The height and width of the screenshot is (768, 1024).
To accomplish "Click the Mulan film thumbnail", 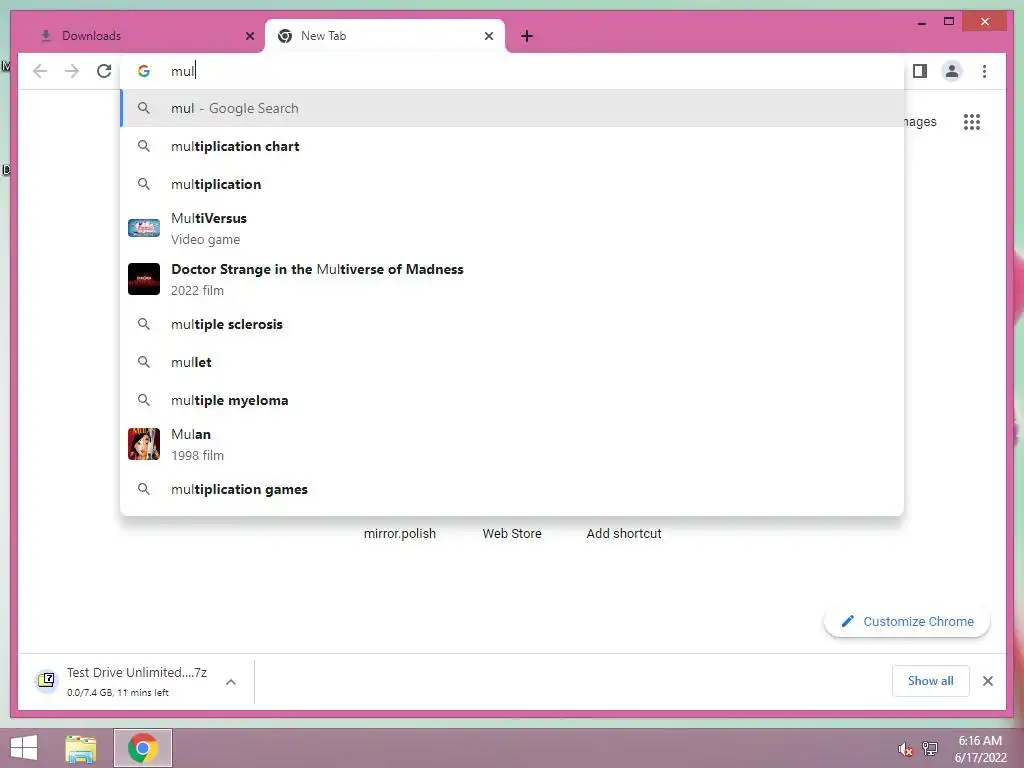I will (144, 444).
